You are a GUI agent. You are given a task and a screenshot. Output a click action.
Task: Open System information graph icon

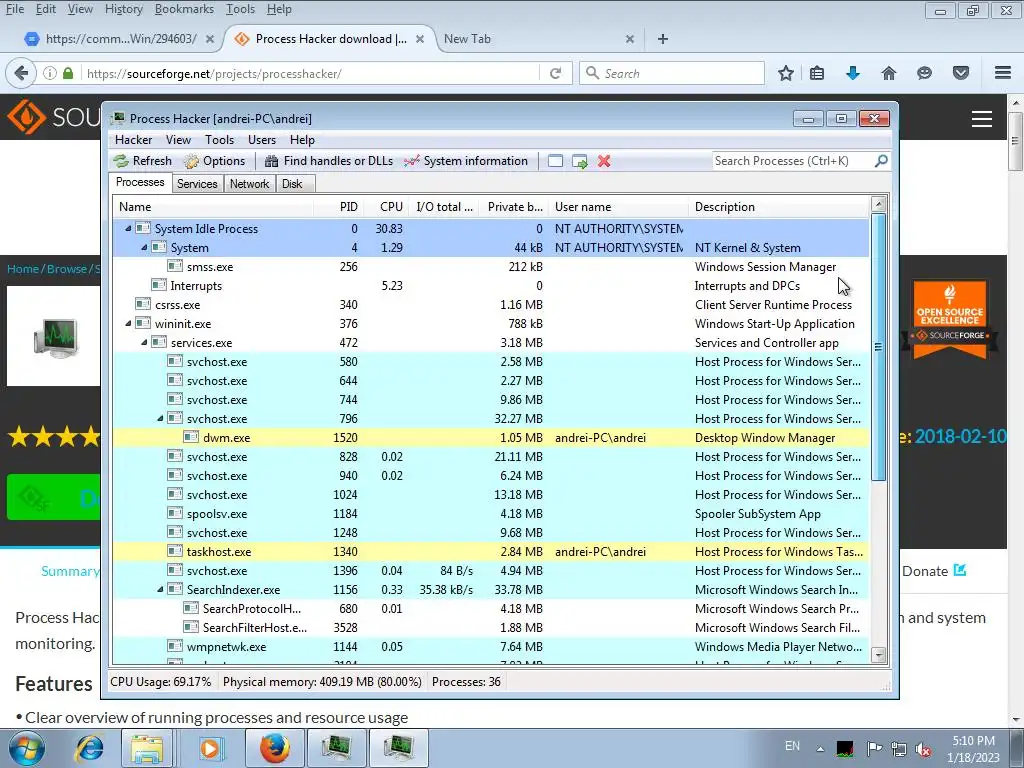411,161
